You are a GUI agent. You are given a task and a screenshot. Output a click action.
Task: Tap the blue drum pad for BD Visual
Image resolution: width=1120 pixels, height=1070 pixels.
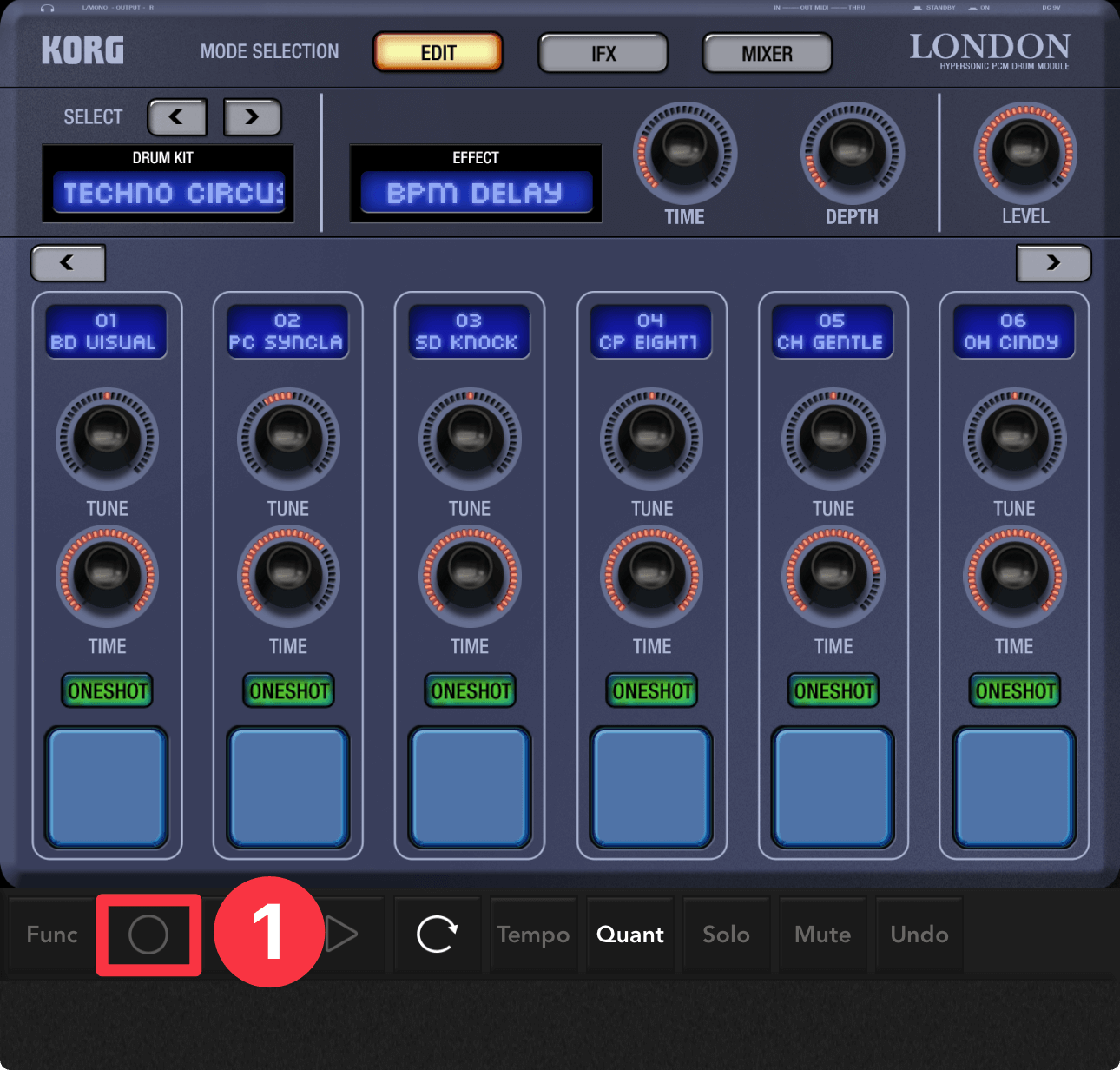[x=107, y=788]
